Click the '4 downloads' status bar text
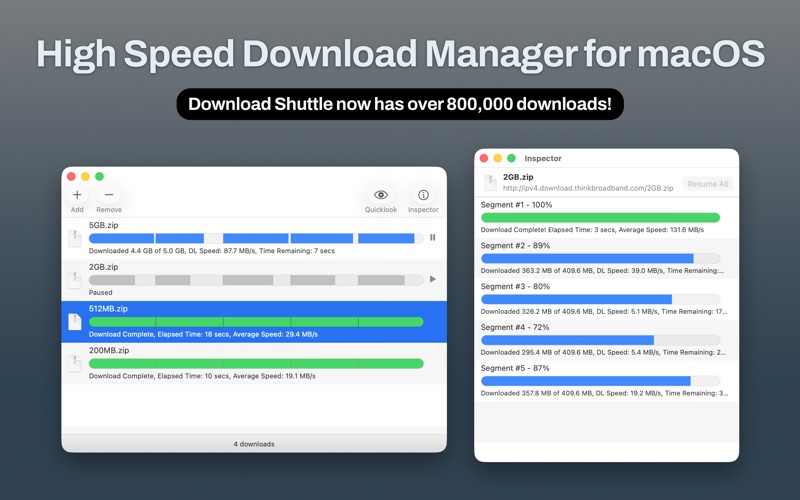This screenshot has height=500, width=800. 254,444
